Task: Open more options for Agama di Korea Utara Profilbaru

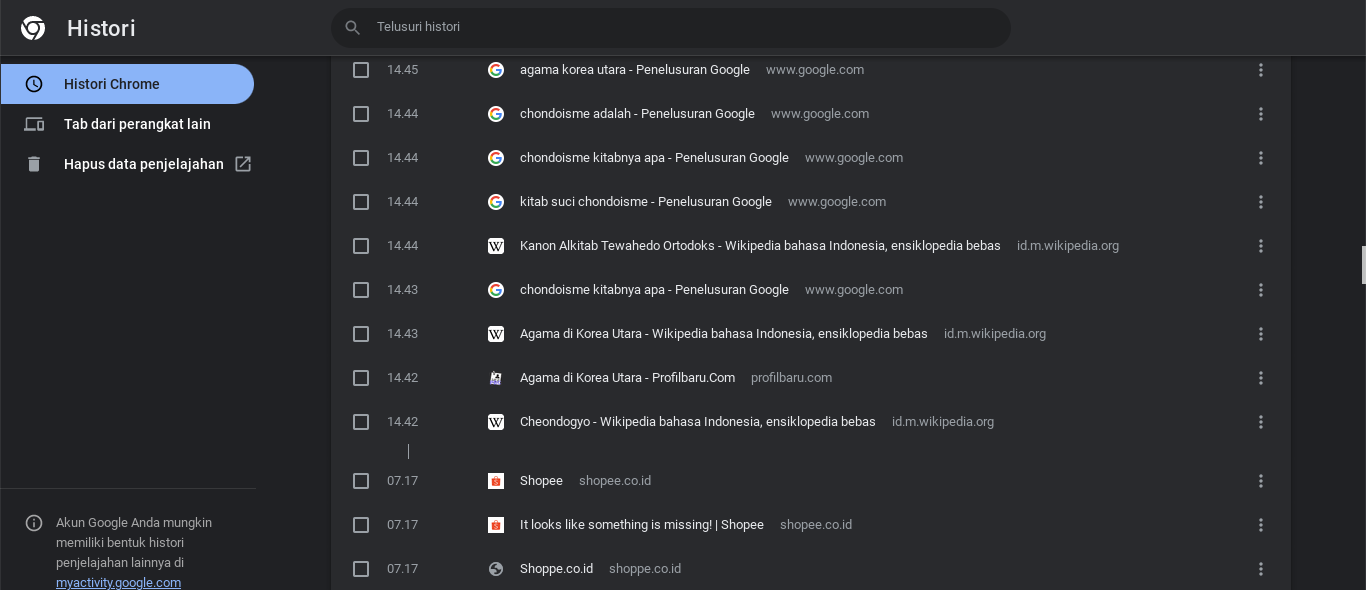Action: (x=1260, y=378)
